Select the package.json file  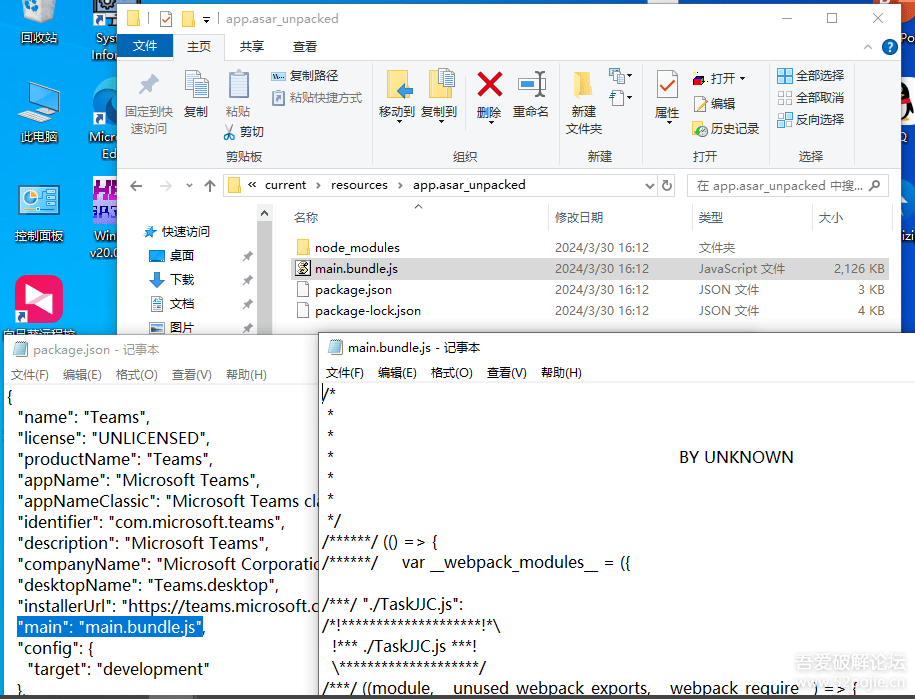click(x=589, y=289)
